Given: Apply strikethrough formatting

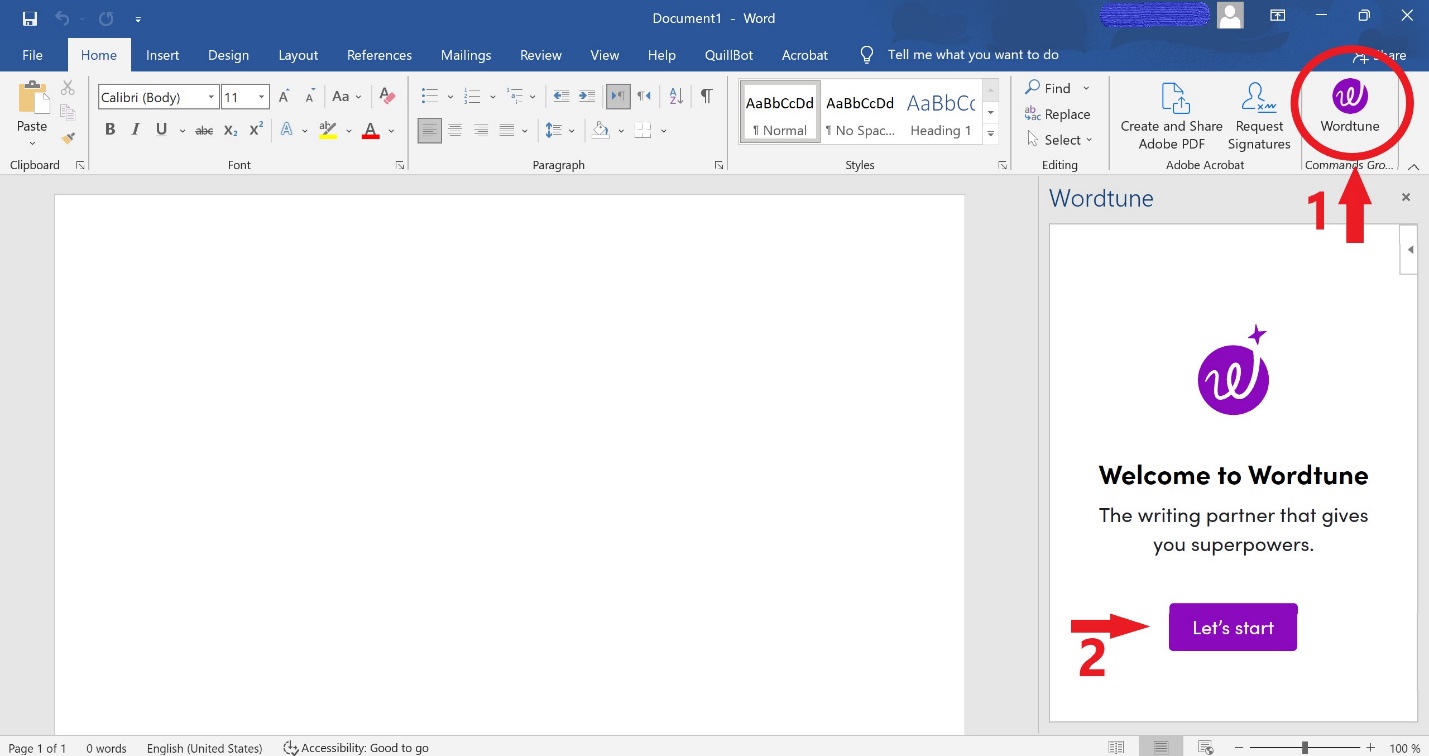Looking at the screenshot, I should 204,130.
